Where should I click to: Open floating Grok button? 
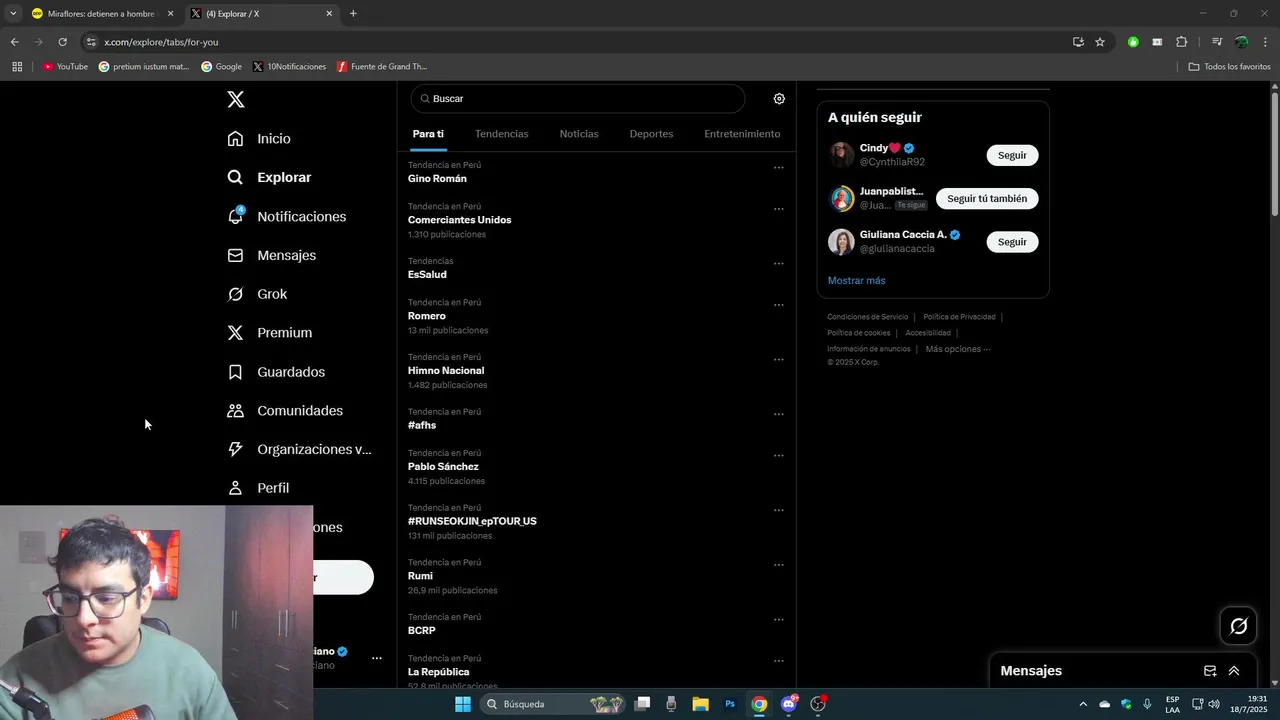click(x=1239, y=626)
